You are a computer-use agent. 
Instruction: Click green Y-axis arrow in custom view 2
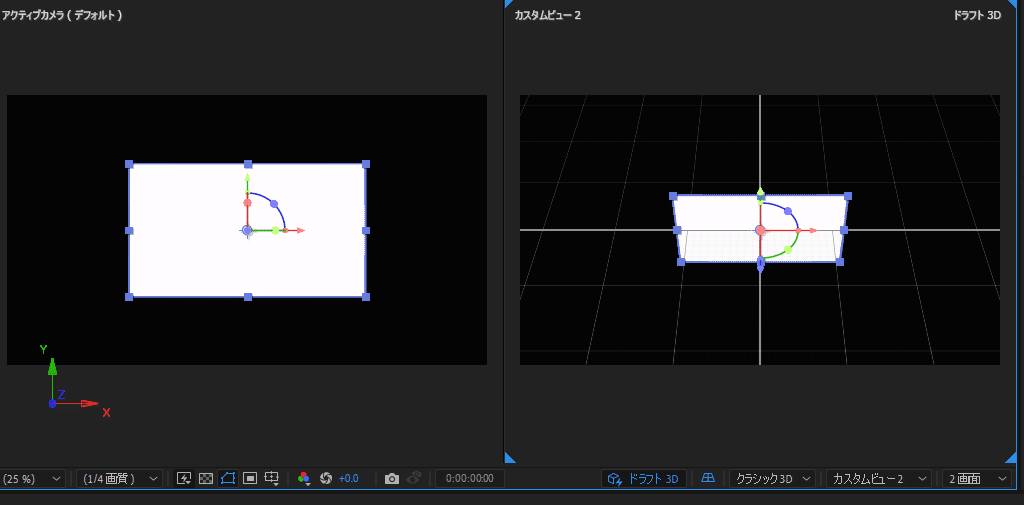tap(760, 192)
